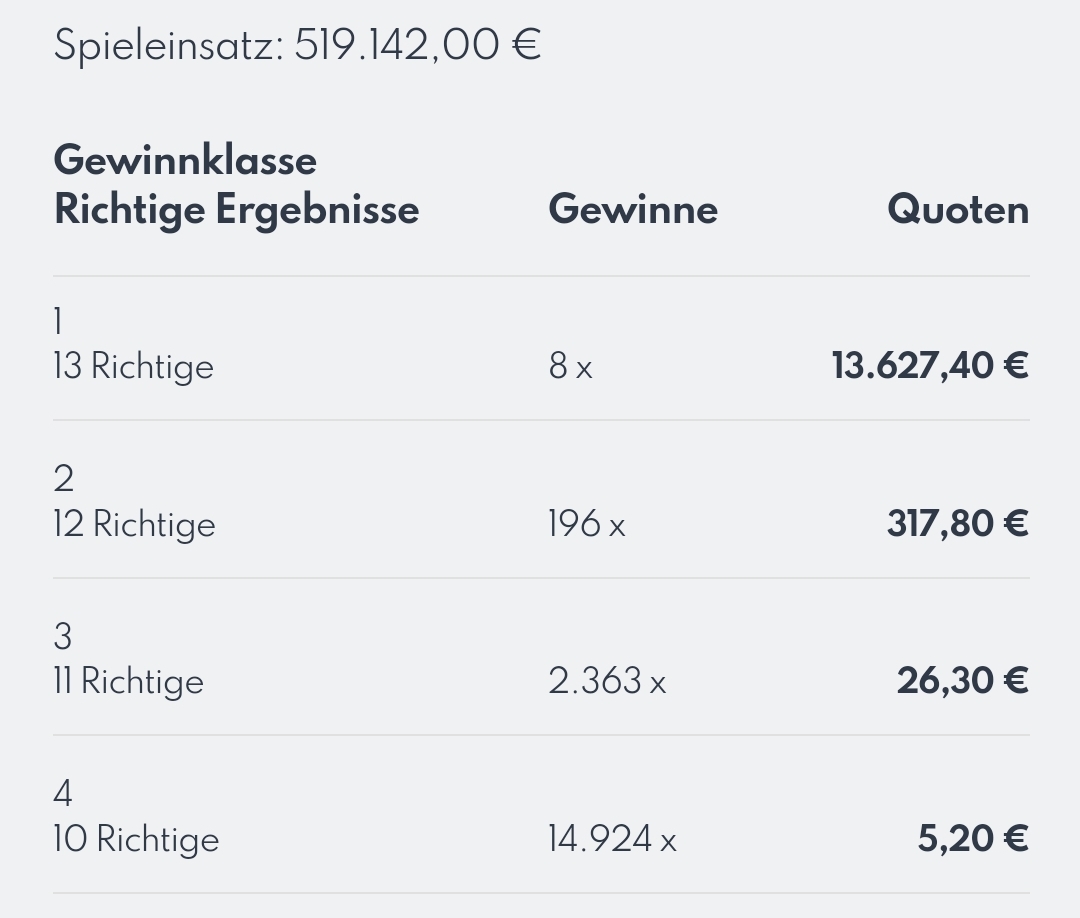The width and height of the screenshot is (1080, 918).
Task: Select the 26,30 € payout amount
Action: [x=963, y=681]
